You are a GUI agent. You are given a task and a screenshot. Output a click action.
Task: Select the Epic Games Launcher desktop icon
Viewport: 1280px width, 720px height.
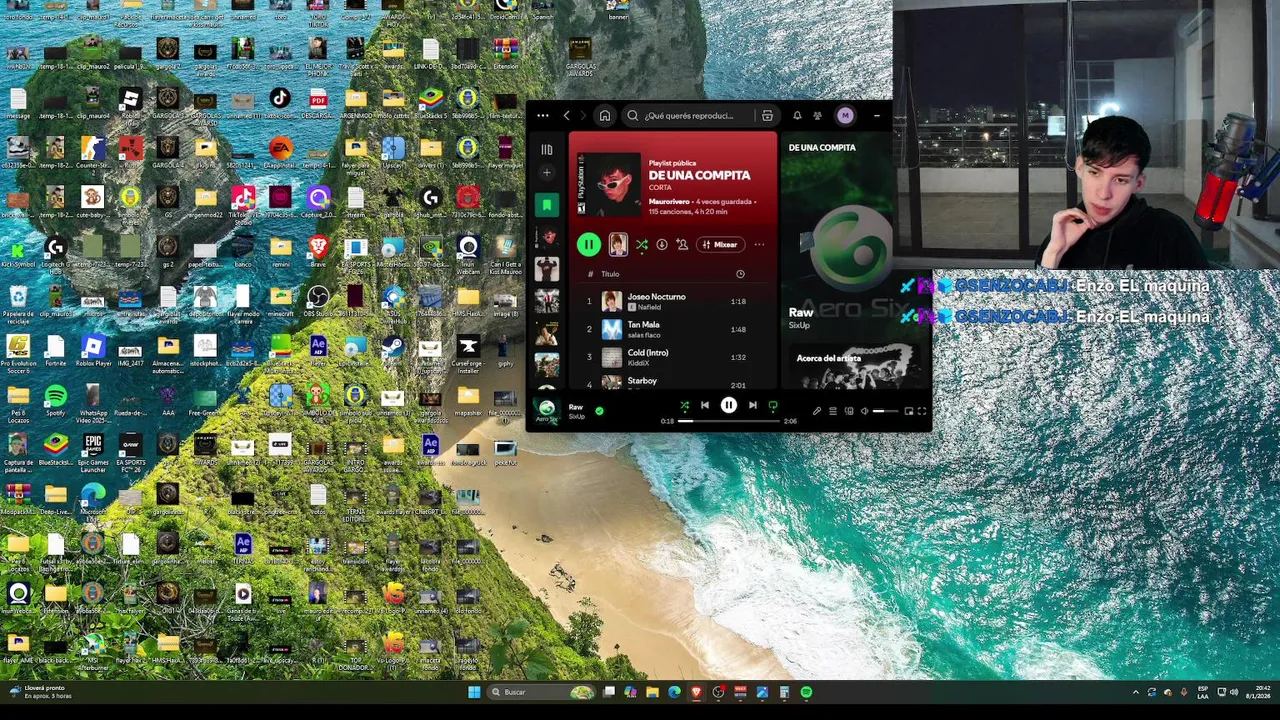[x=93, y=450]
